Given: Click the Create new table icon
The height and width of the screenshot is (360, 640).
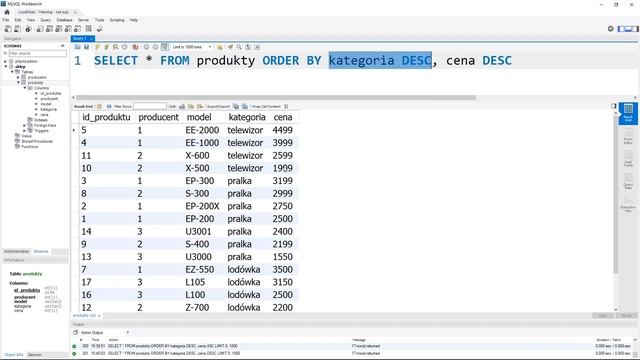Looking at the screenshot, I should coord(49,29).
